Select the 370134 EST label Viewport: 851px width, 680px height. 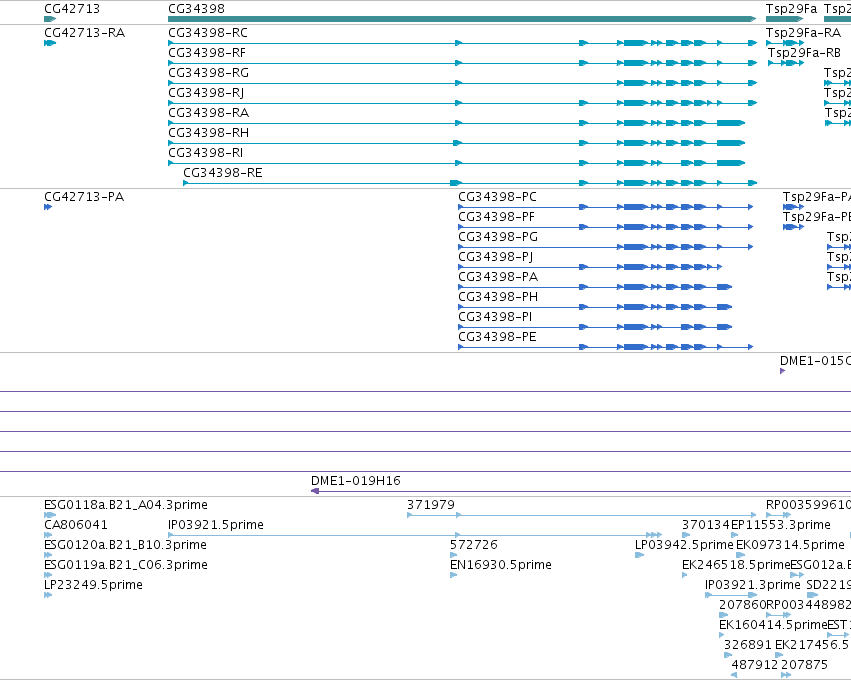[706, 525]
